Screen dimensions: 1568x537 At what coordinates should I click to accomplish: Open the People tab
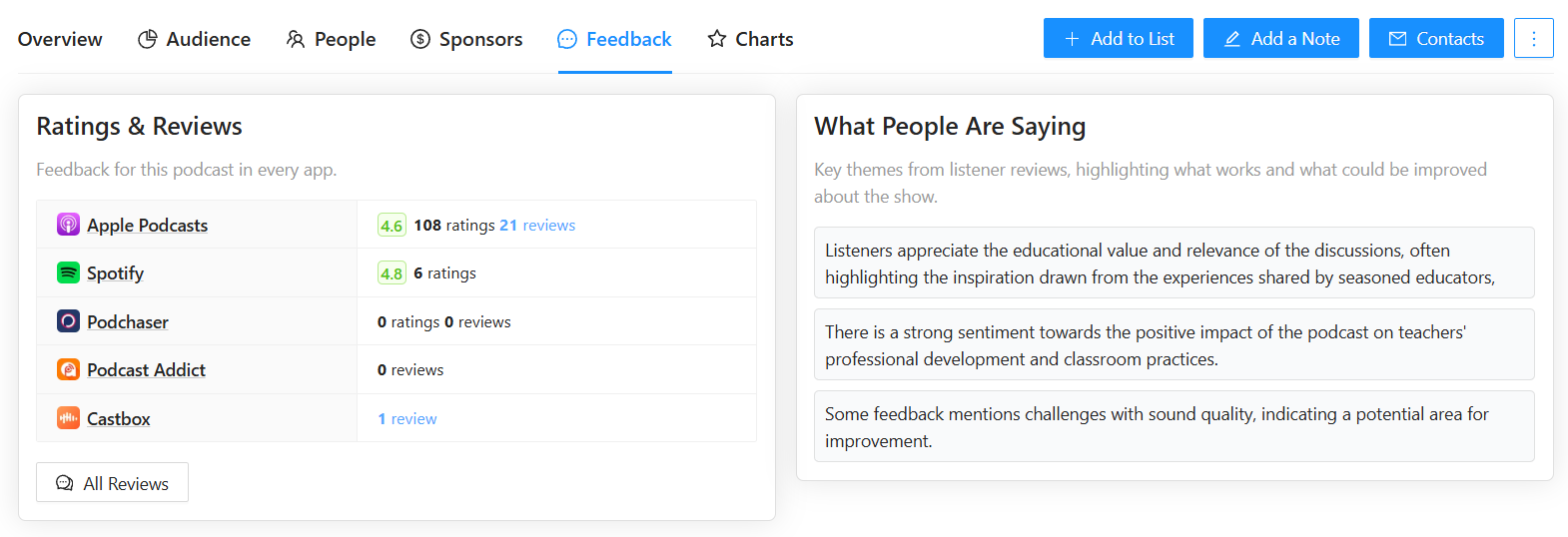click(x=331, y=39)
